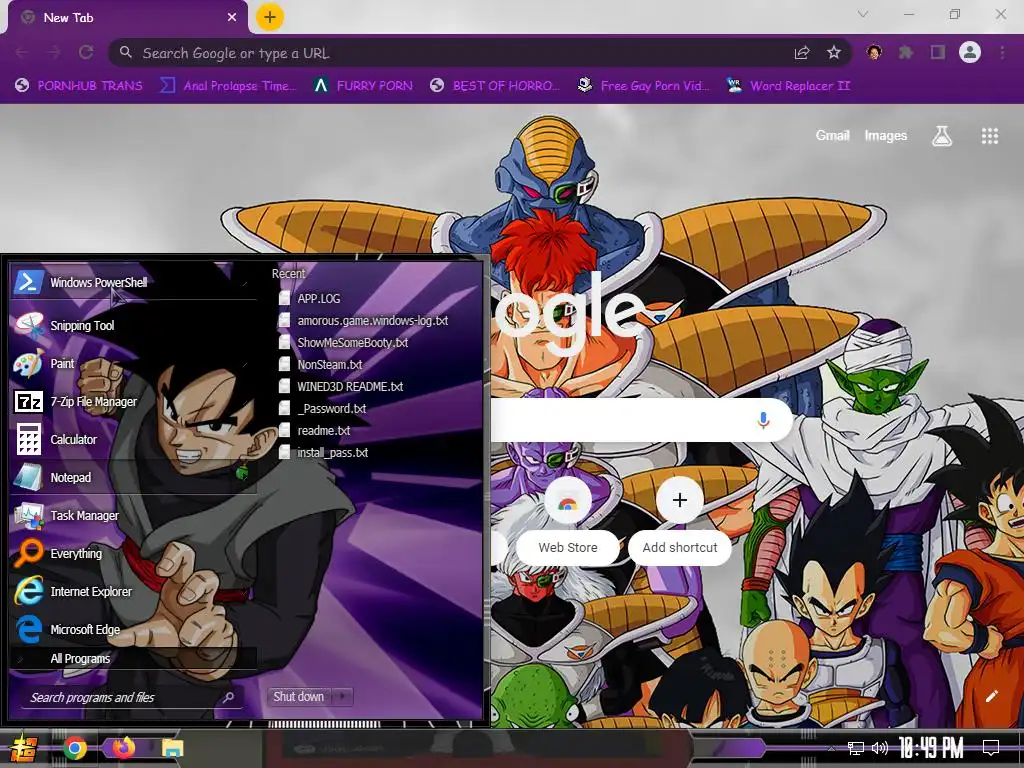Viewport: 1024px width, 768px height.
Task: Open a new browser tab with plus button
Action: pyautogui.click(x=270, y=17)
